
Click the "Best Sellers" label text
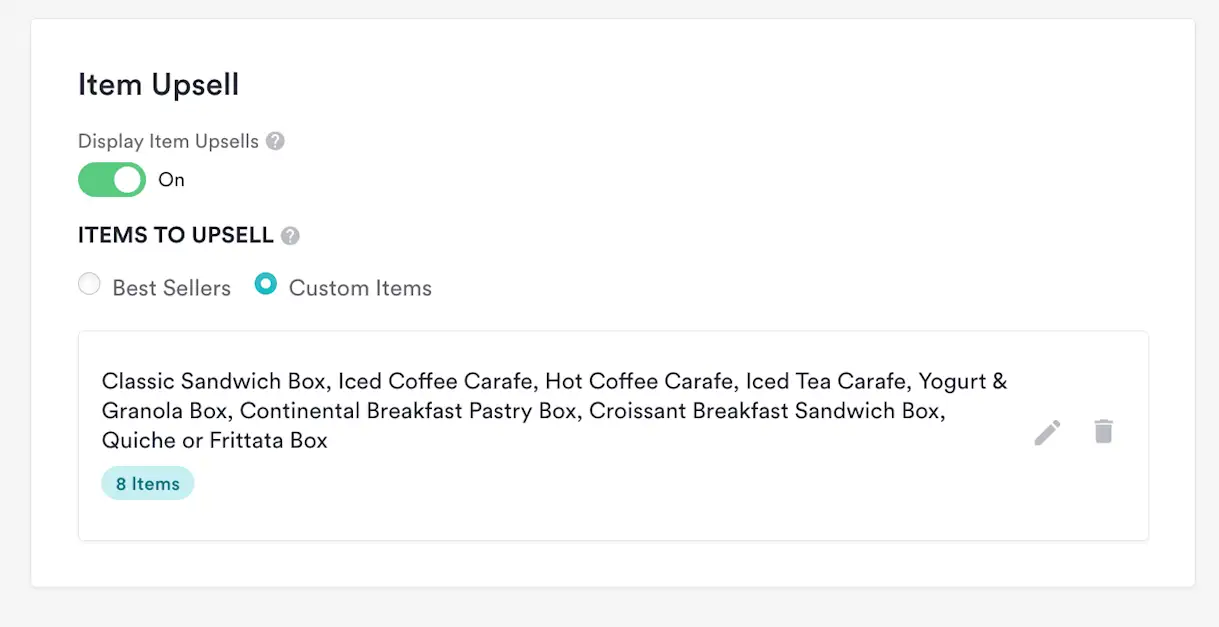(x=171, y=288)
